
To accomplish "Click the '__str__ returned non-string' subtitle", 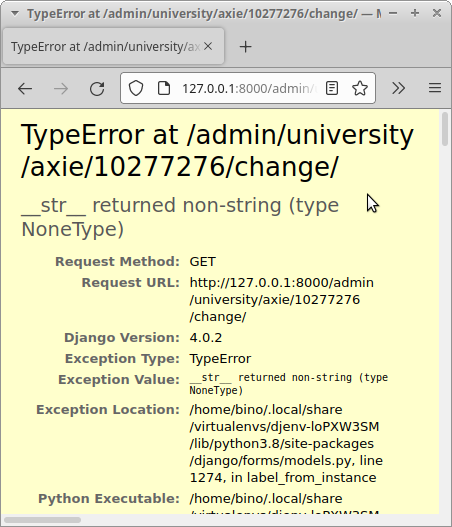I will pyautogui.click(x=180, y=217).
